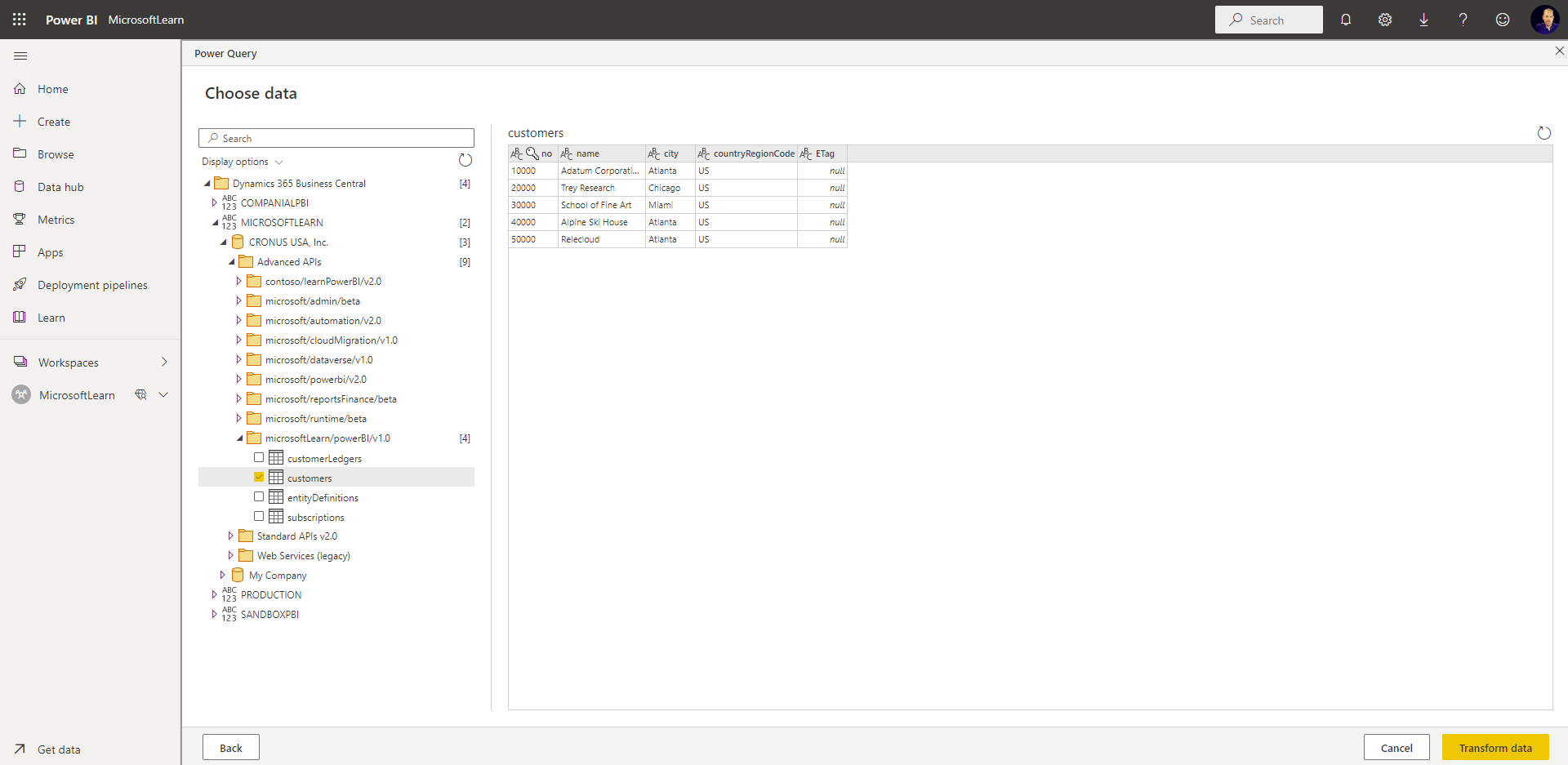Click the Cancel button
This screenshot has height=765, width=1568.
1396,748
